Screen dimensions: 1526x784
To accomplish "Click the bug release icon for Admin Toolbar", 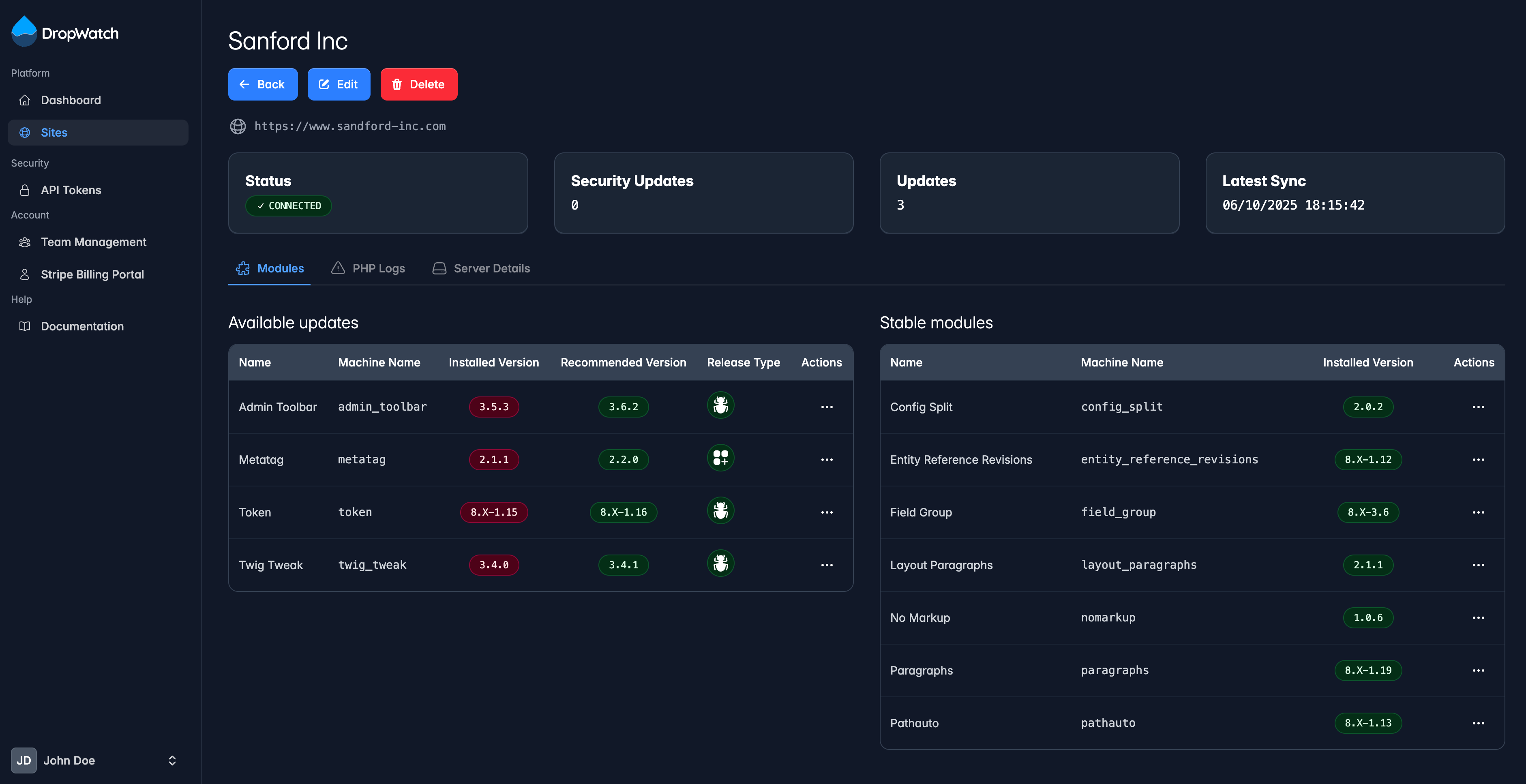I will coord(720,406).
